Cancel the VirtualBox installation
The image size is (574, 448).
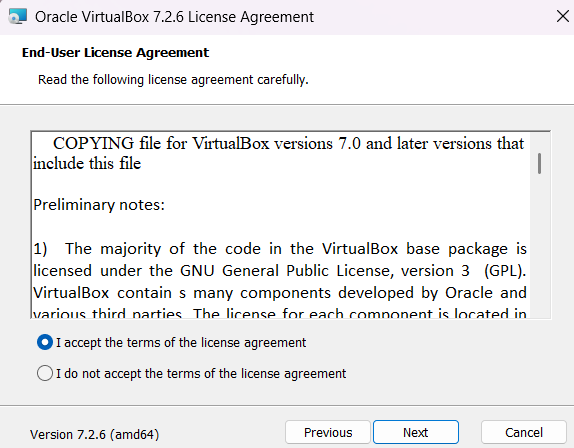[x=524, y=432]
